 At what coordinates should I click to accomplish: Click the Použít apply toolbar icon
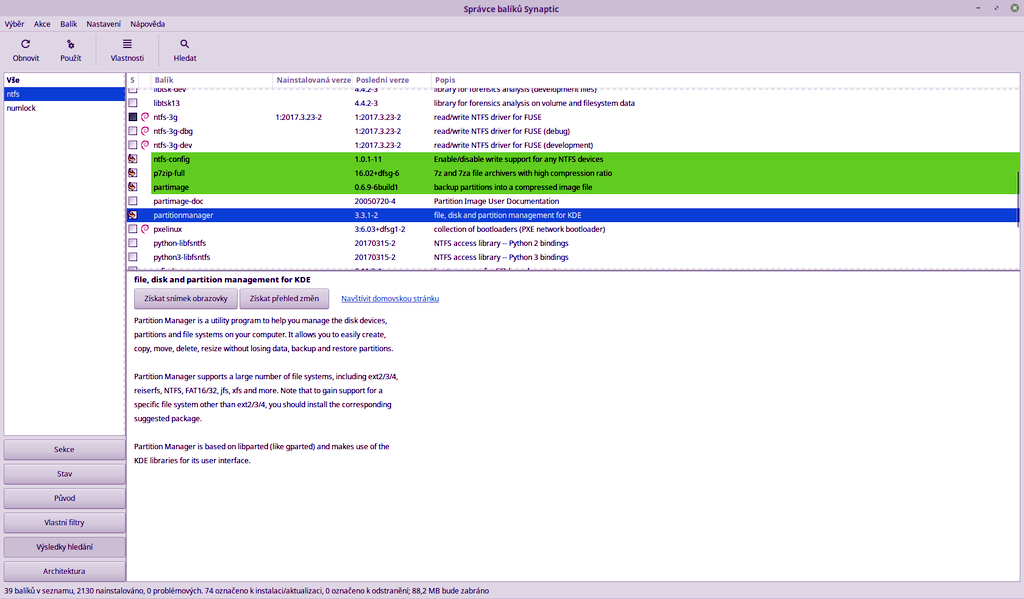tap(70, 43)
